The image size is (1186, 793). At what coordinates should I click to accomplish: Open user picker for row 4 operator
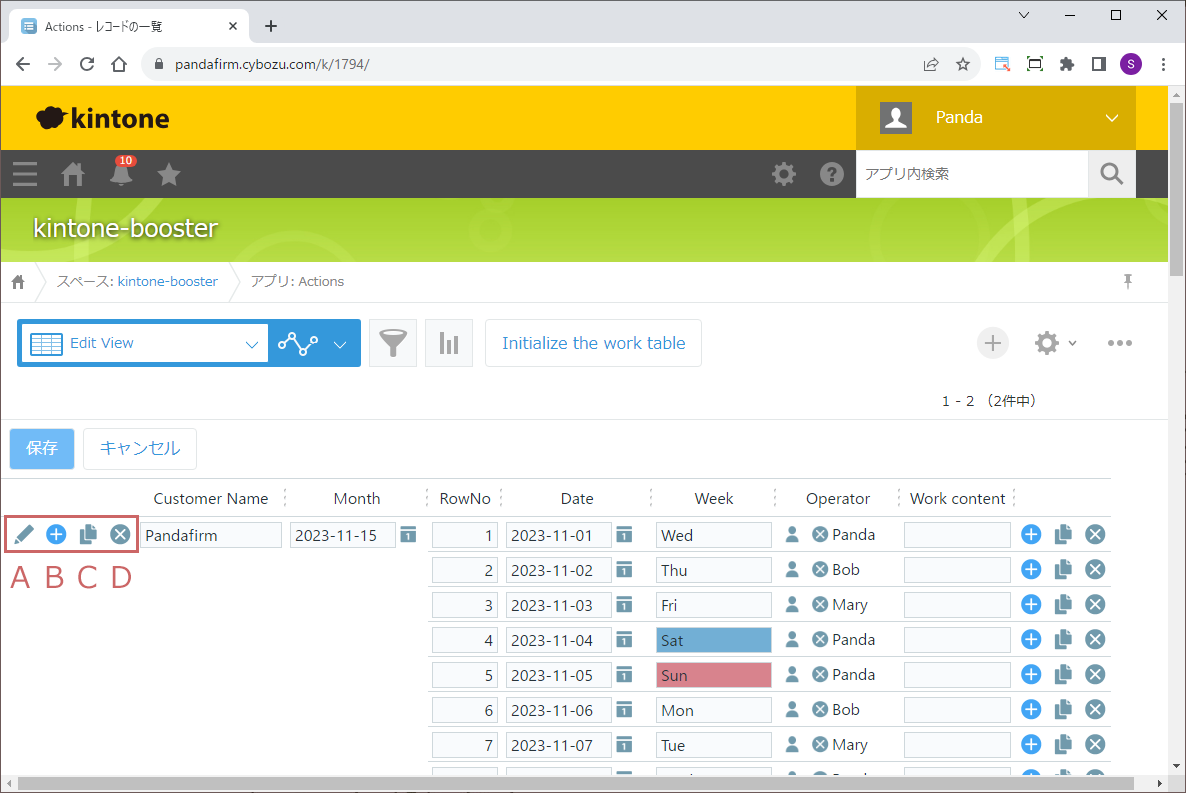pos(792,640)
